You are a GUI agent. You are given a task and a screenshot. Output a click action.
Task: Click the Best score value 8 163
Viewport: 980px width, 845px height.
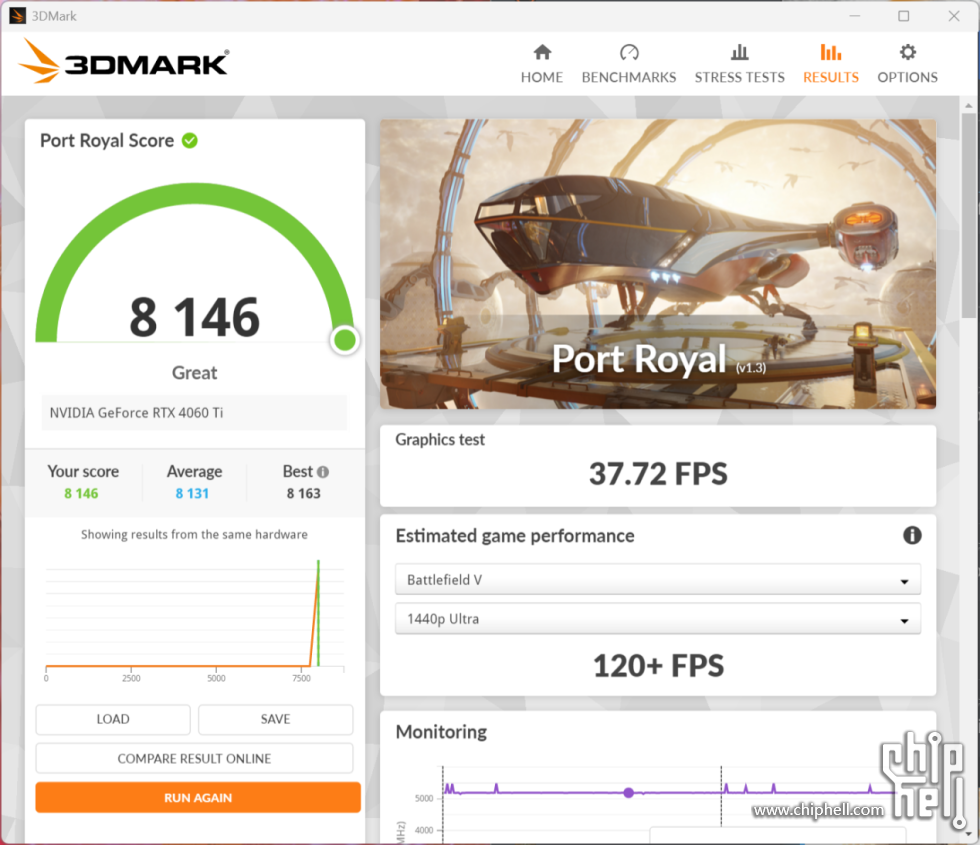point(303,494)
